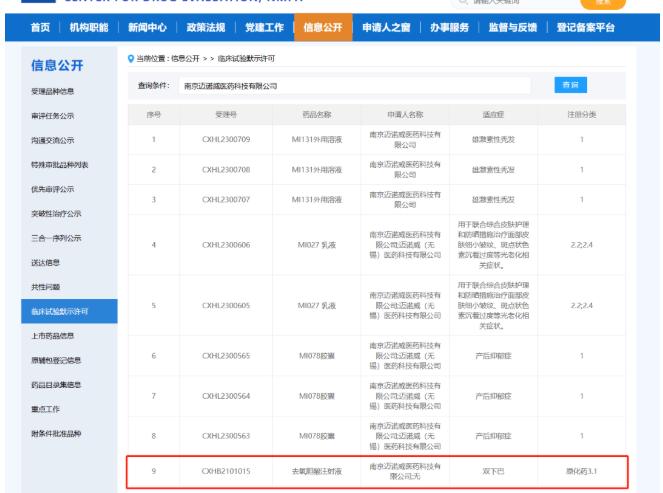Open 药品目录集信息 sidebar entry
The width and height of the screenshot is (663, 493).
click(56, 385)
